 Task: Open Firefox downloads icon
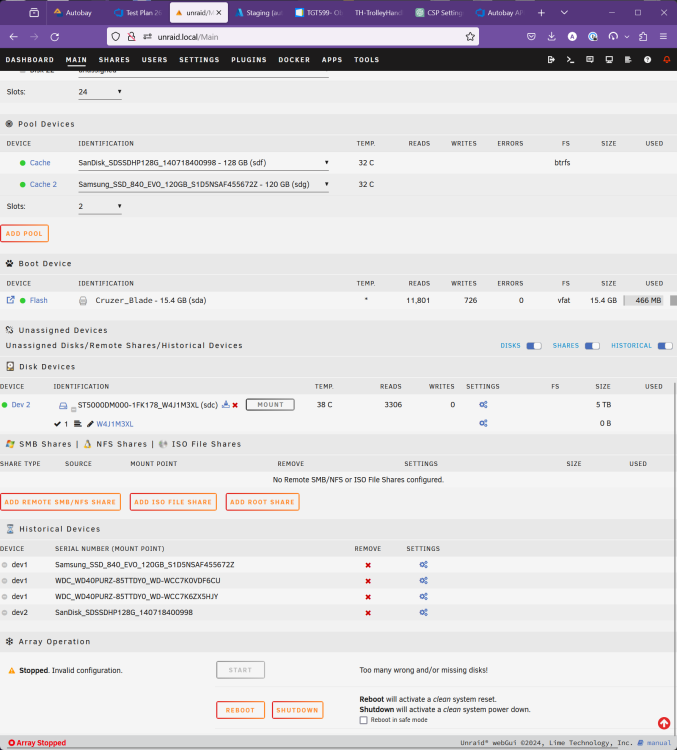[x=552, y=37]
